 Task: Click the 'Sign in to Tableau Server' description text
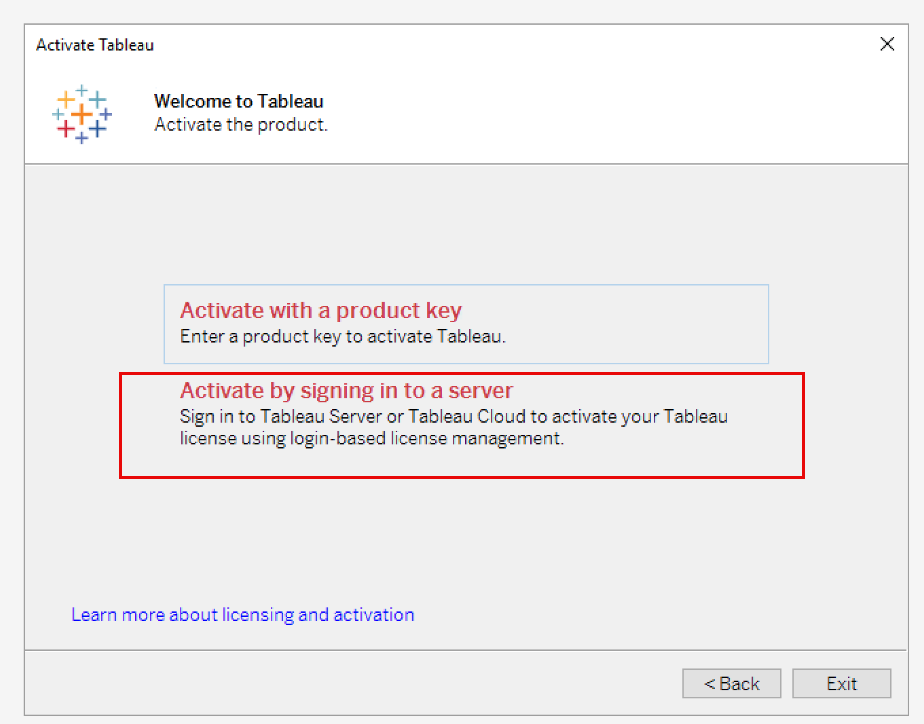453,427
